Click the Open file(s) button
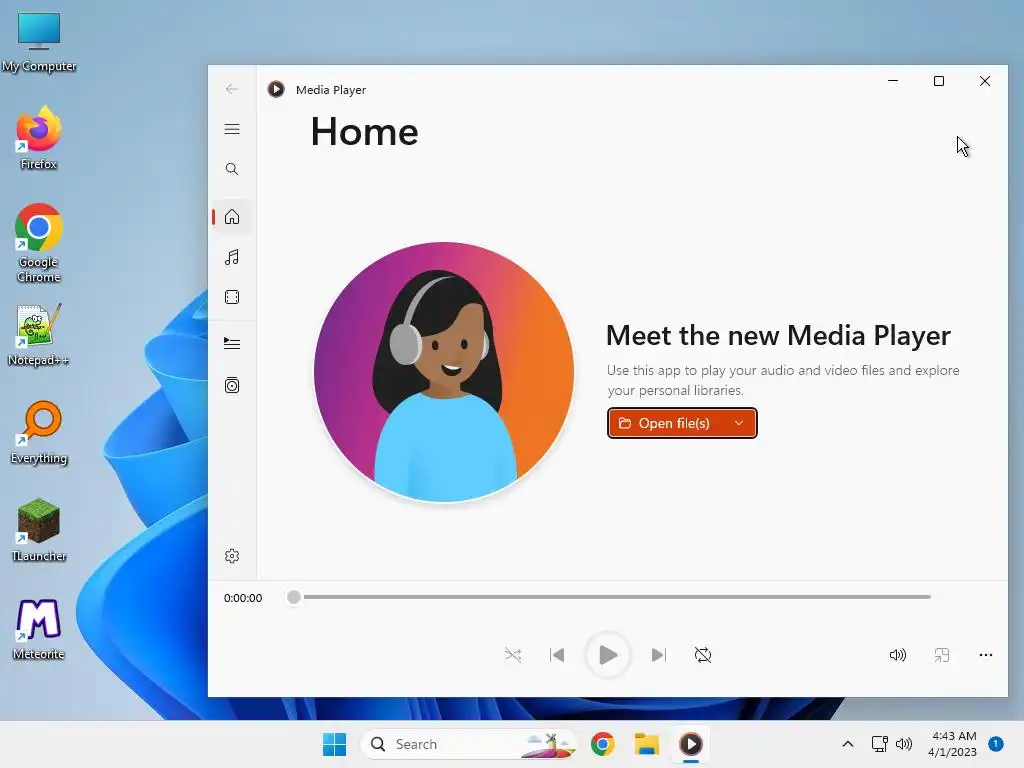This screenshot has height=768, width=1024. click(x=664, y=423)
